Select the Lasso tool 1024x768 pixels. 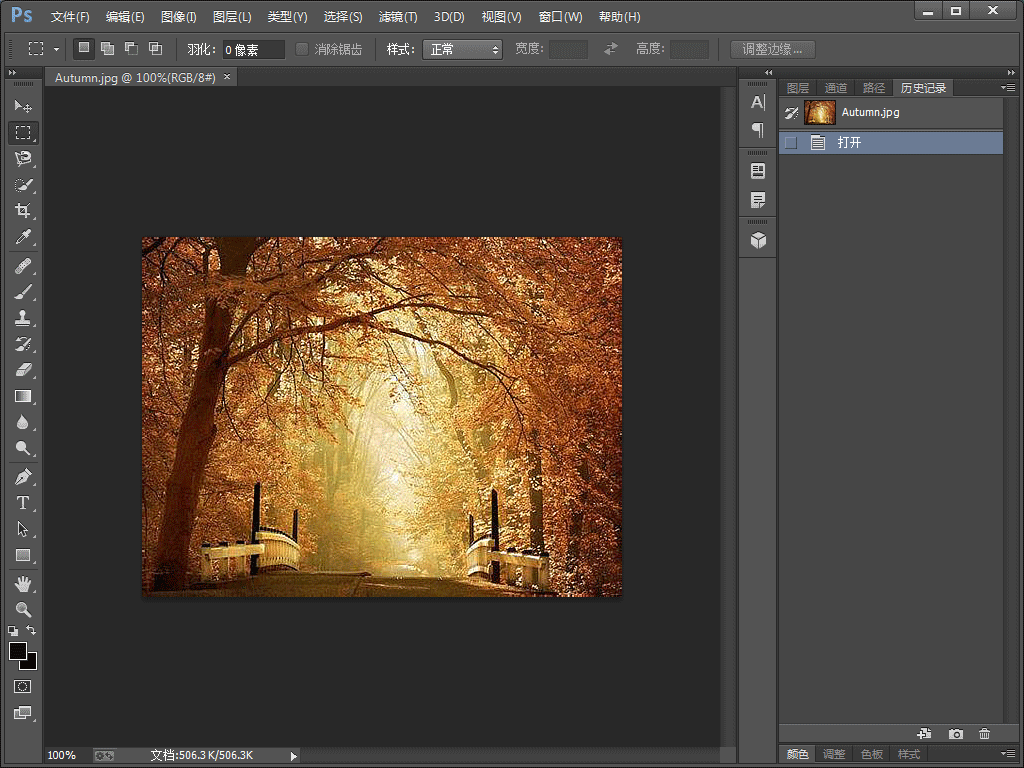click(x=23, y=159)
